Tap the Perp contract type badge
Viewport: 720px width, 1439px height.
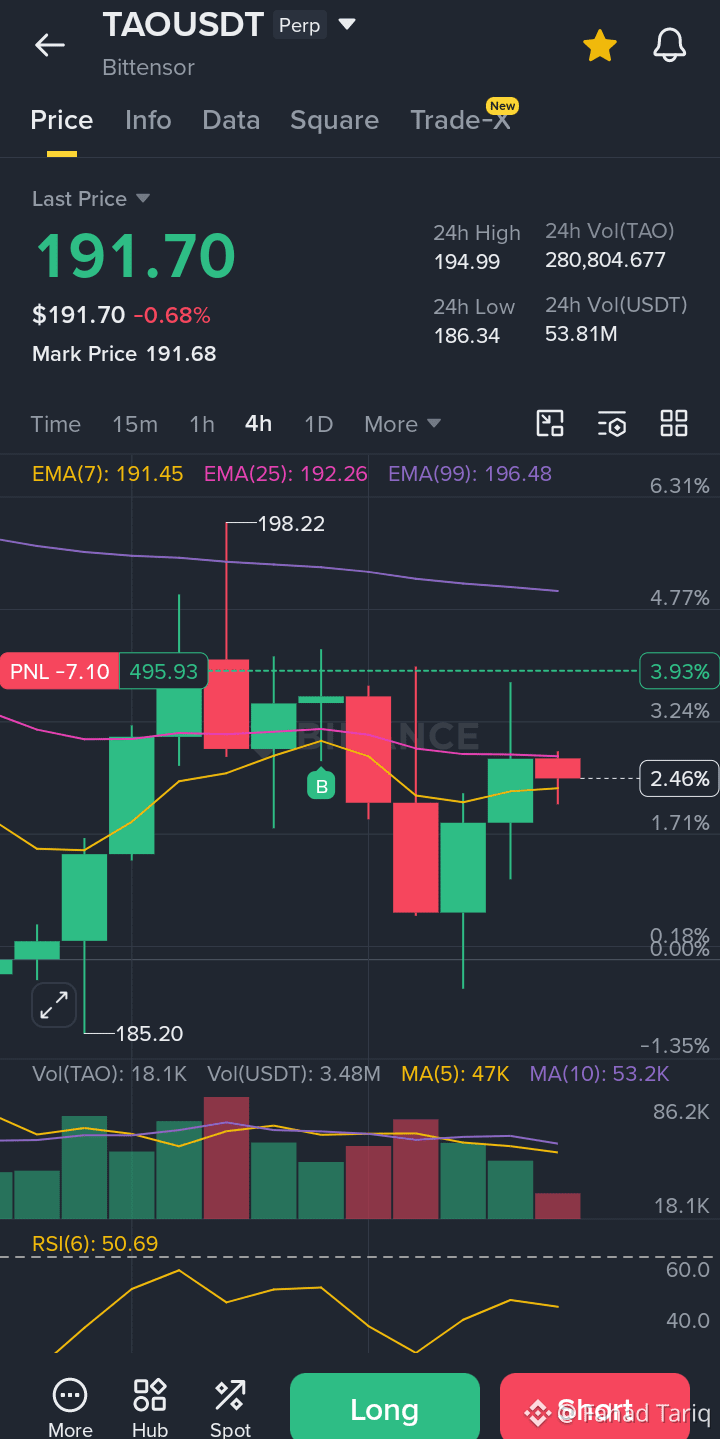[299, 25]
